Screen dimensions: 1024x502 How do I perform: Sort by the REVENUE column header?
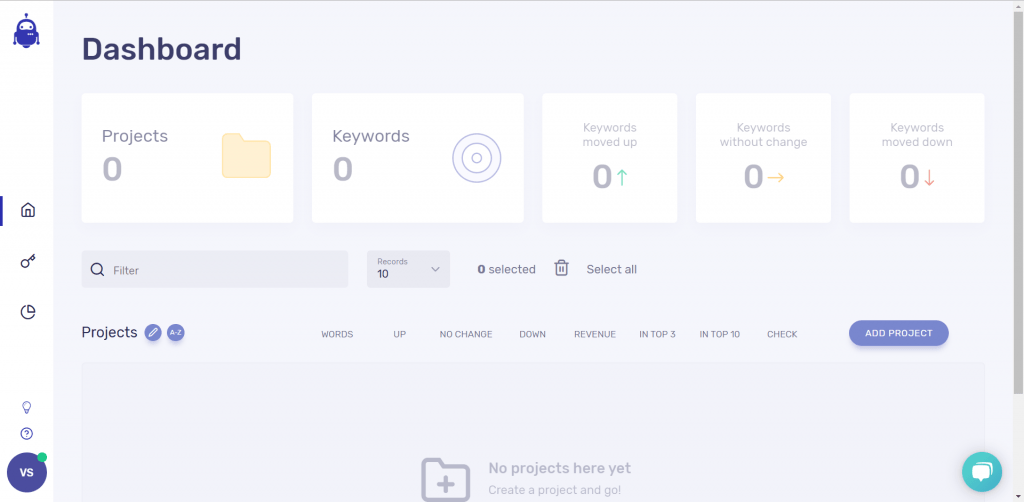(x=594, y=334)
